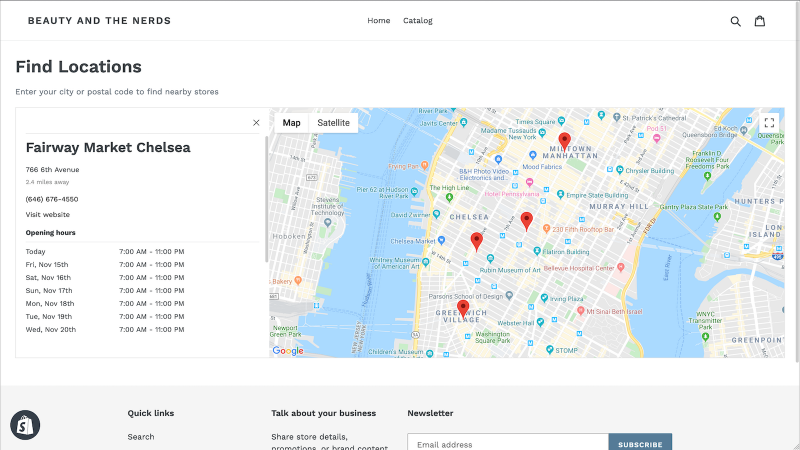Click the Chelsea Market map marker
Screen dimensions: 800x450
pyautogui.click(x=441, y=240)
